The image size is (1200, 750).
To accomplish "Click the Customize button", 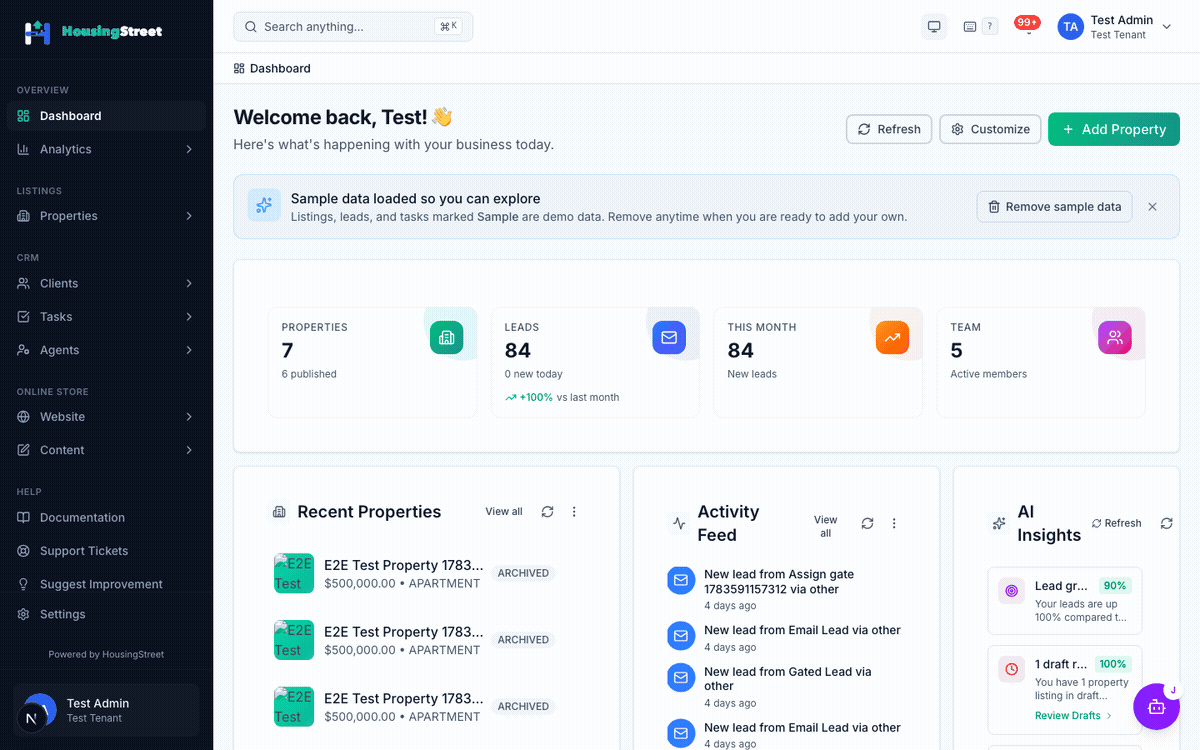I will click(x=990, y=129).
